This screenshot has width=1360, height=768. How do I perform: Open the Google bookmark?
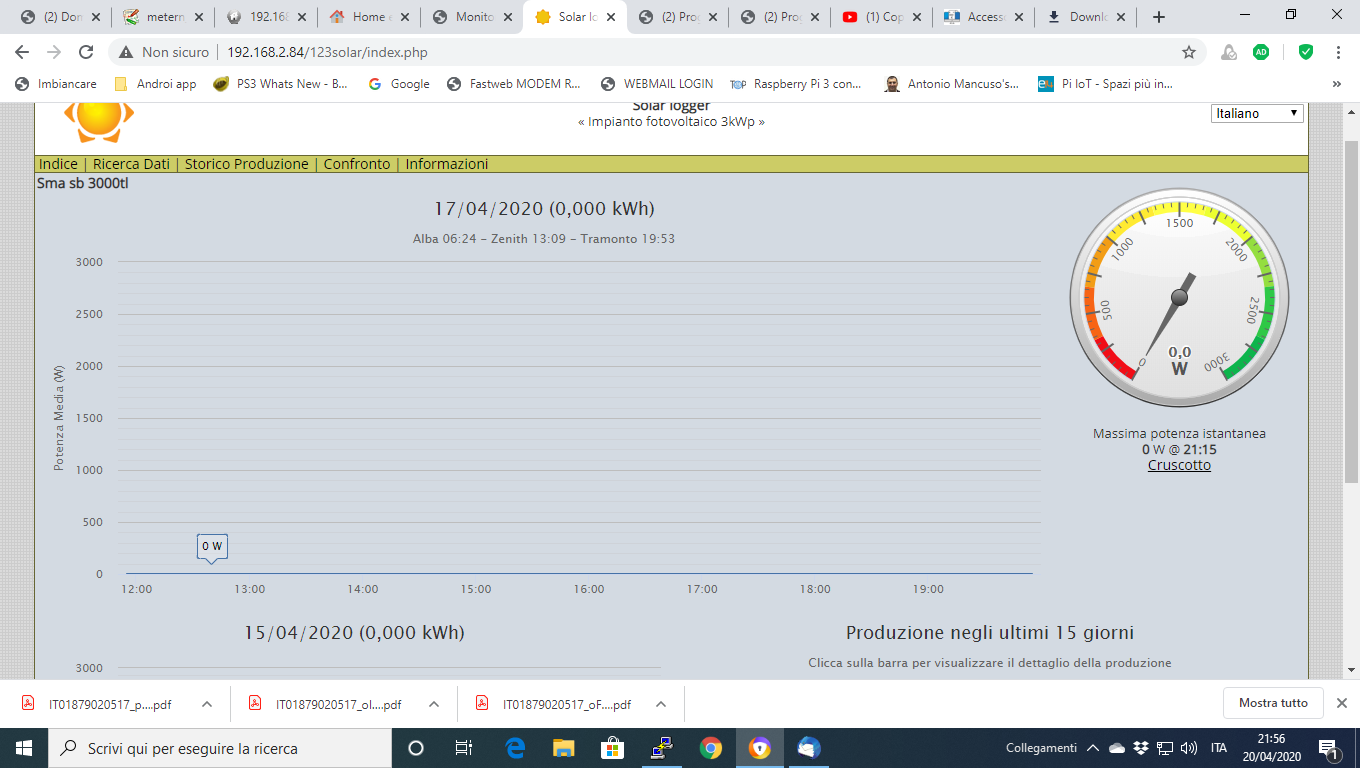(x=399, y=84)
